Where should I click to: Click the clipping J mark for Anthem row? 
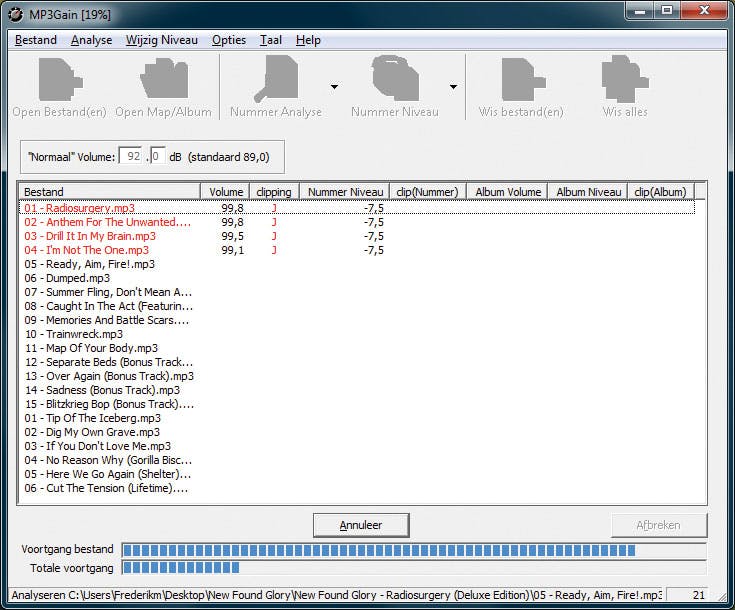pos(274,222)
